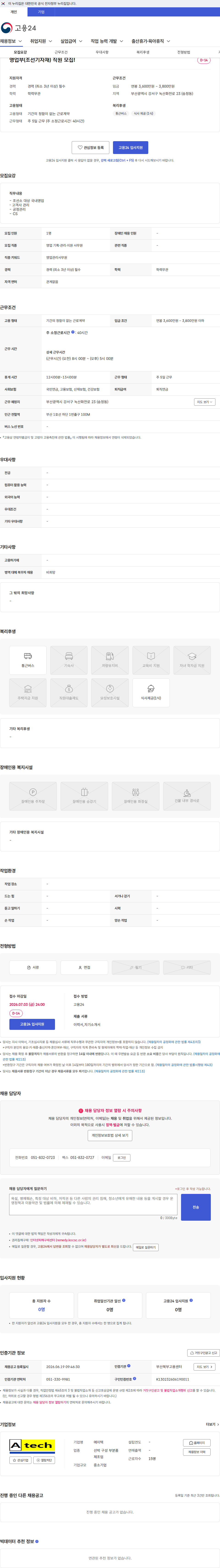The image size is (220, 1568).
Task: Click the 열람제한 button under logo
Action: pyautogui.click(x=44, y=1460)
